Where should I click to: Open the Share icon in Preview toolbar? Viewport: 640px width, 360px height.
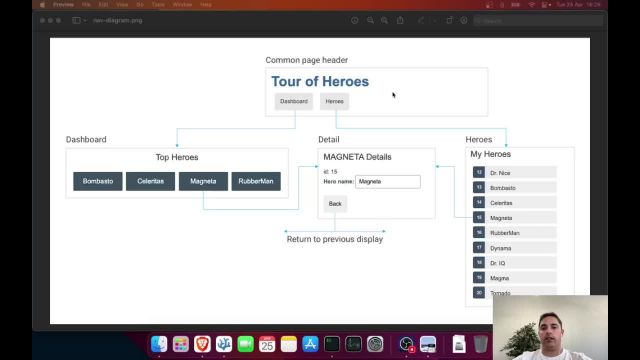click(400, 20)
